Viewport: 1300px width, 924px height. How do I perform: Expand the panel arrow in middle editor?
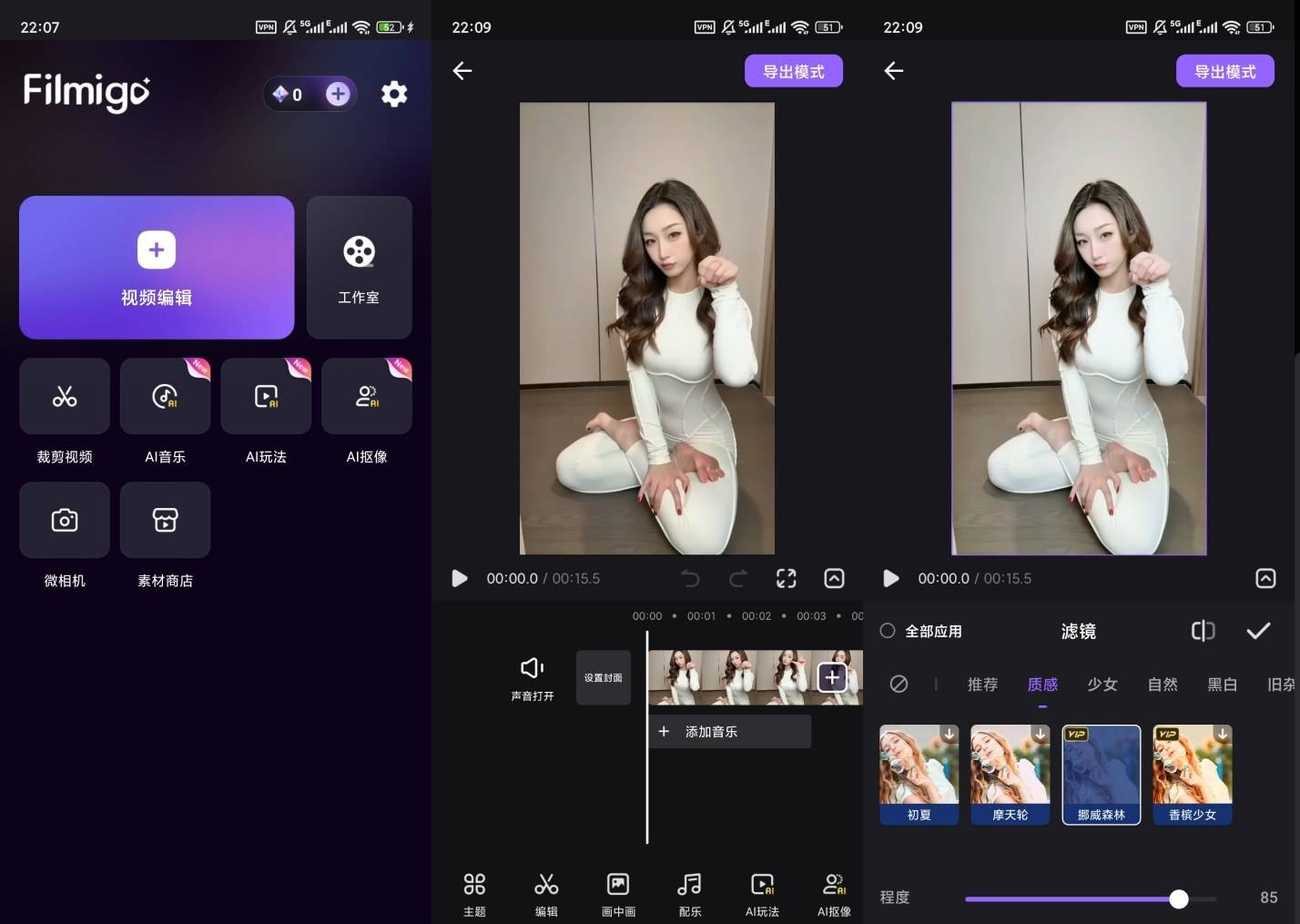coord(834,579)
